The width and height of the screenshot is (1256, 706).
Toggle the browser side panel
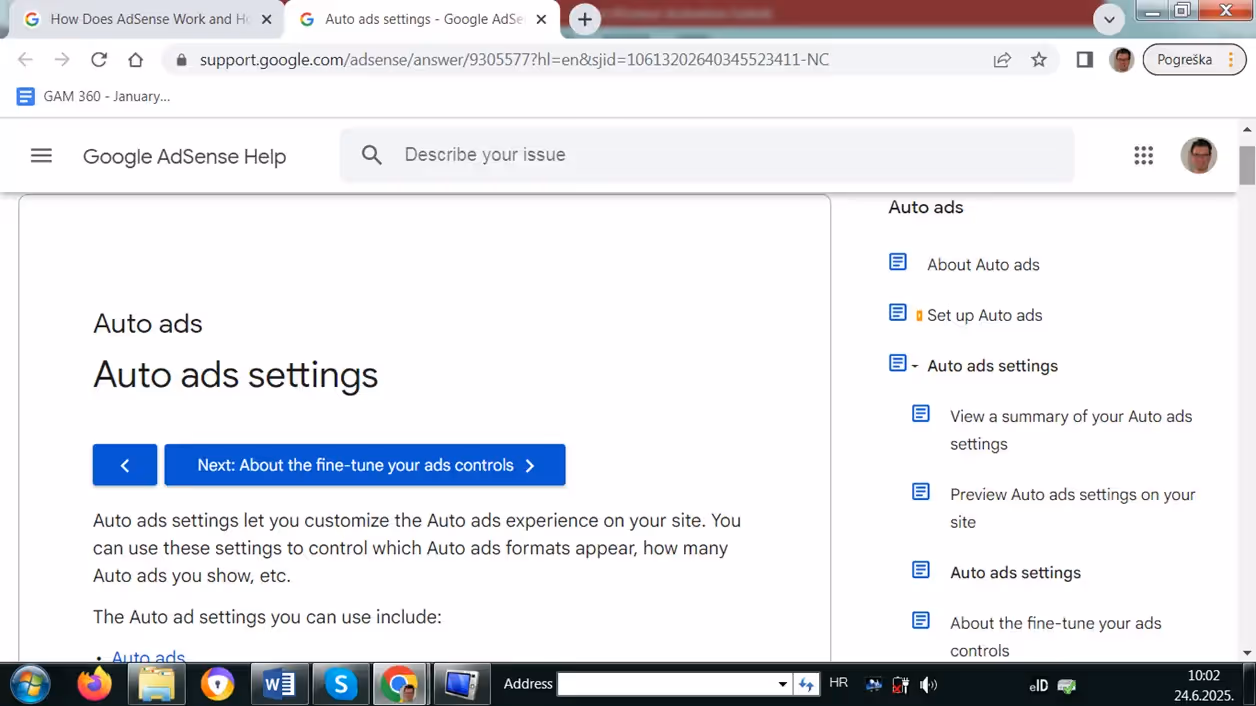(x=1084, y=60)
